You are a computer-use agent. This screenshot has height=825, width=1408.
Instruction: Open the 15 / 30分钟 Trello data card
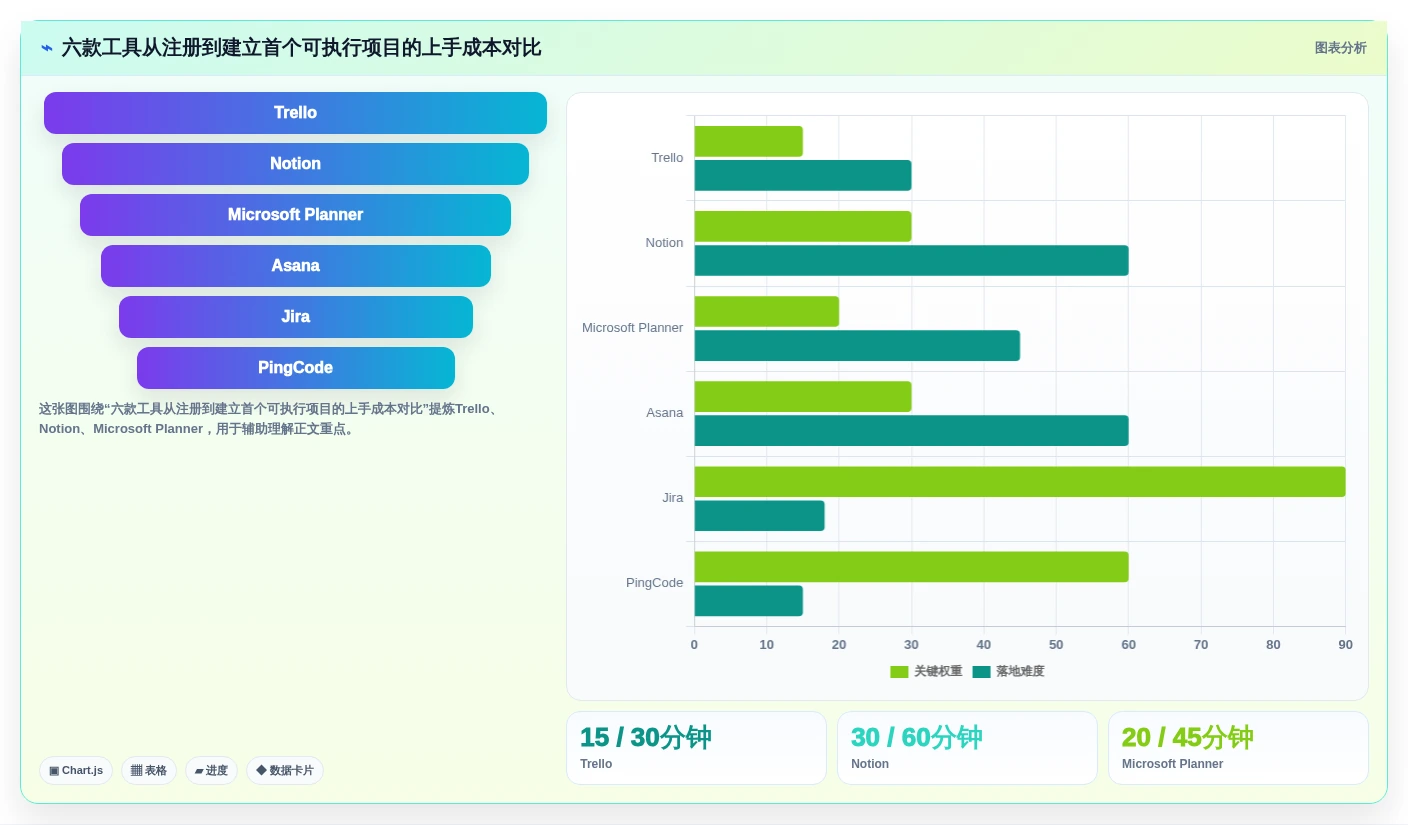[696, 748]
